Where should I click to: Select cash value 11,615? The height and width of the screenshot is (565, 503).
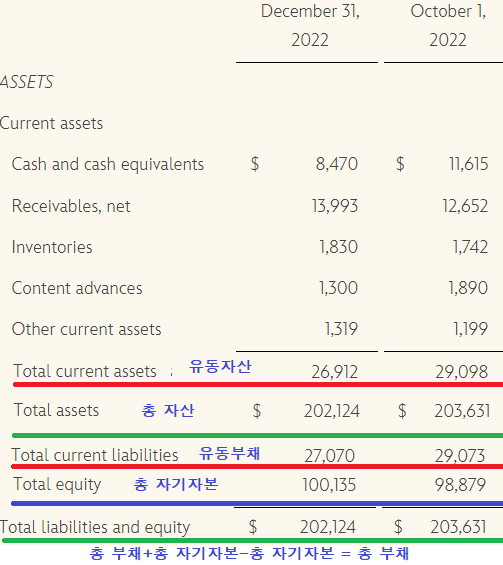468,164
